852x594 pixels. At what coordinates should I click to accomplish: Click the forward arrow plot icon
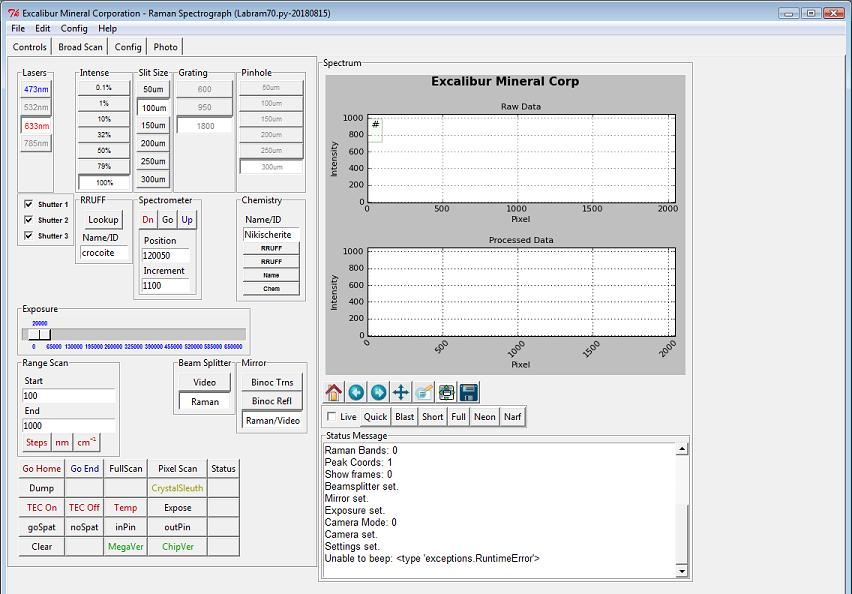379,392
